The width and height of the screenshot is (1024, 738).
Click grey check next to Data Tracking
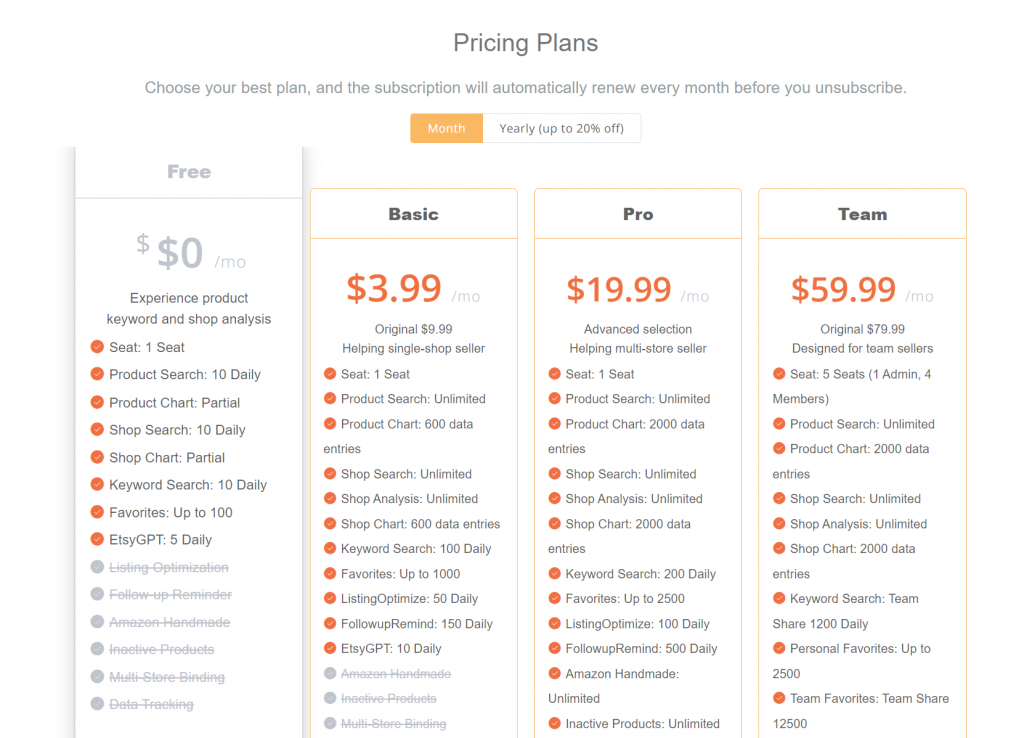97,704
